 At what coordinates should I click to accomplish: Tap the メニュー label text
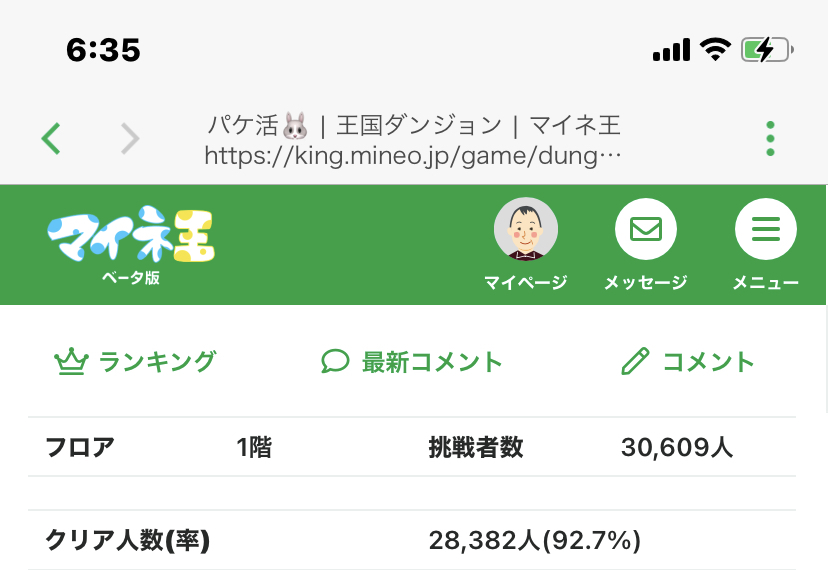click(765, 283)
